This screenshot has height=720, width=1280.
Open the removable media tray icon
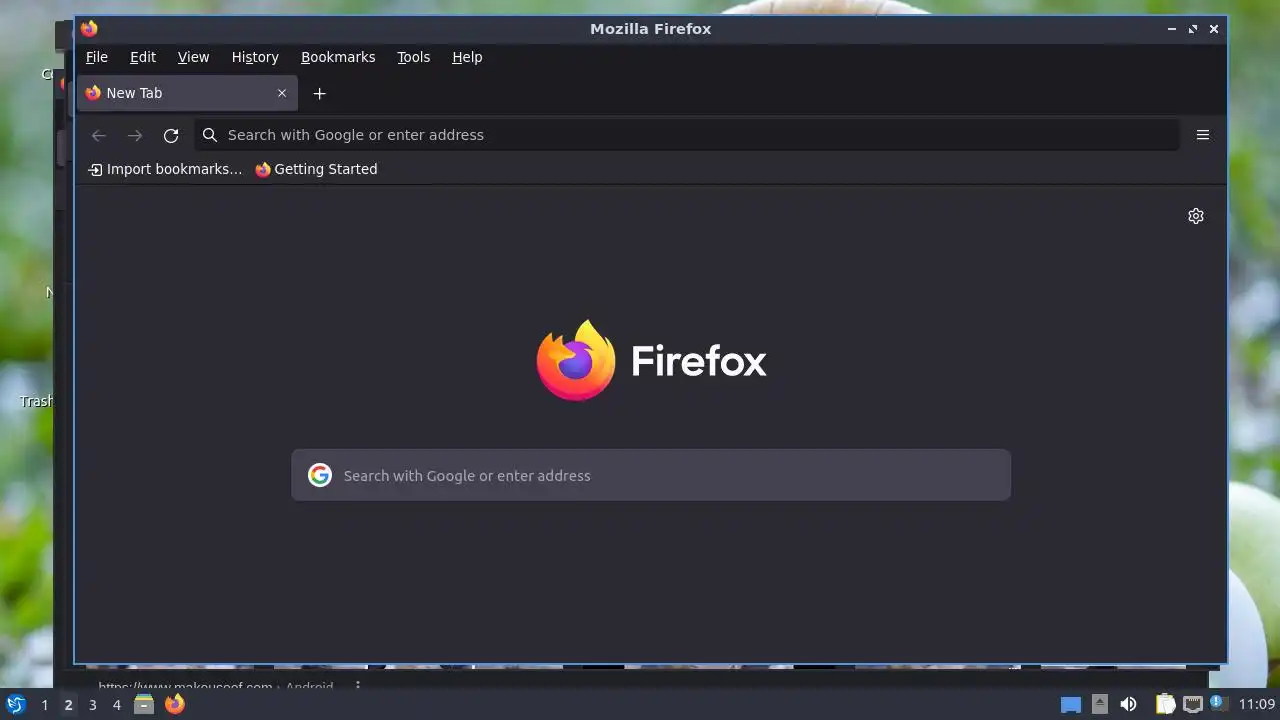(x=1099, y=704)
